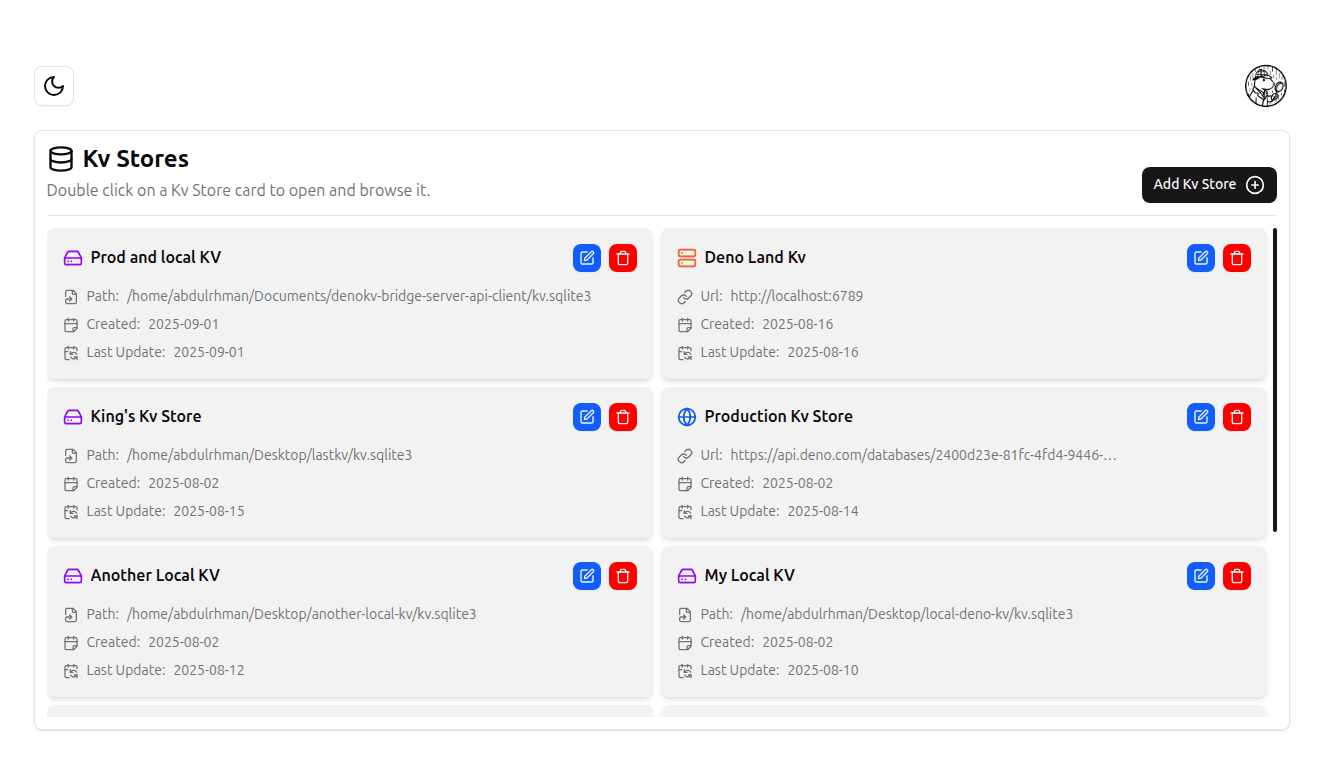Image resolution: width=1323 pixels, height=771 pixels.
Task: Edit the Deno Land Kv store
Action: (1201, 258)
